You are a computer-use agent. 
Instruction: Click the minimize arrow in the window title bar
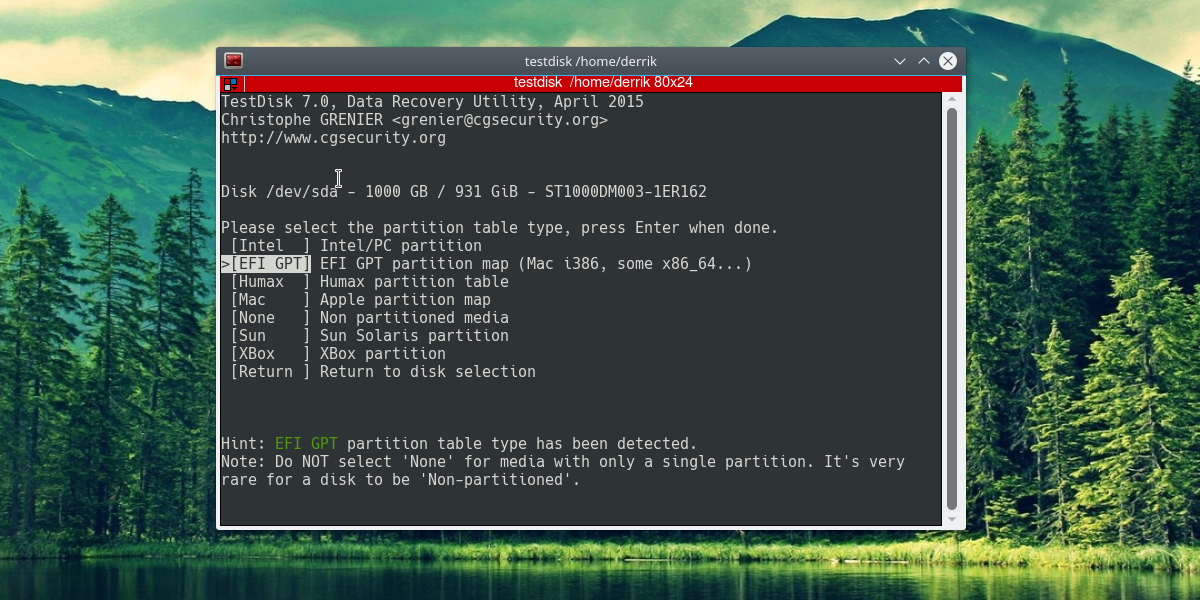(900, 61)
